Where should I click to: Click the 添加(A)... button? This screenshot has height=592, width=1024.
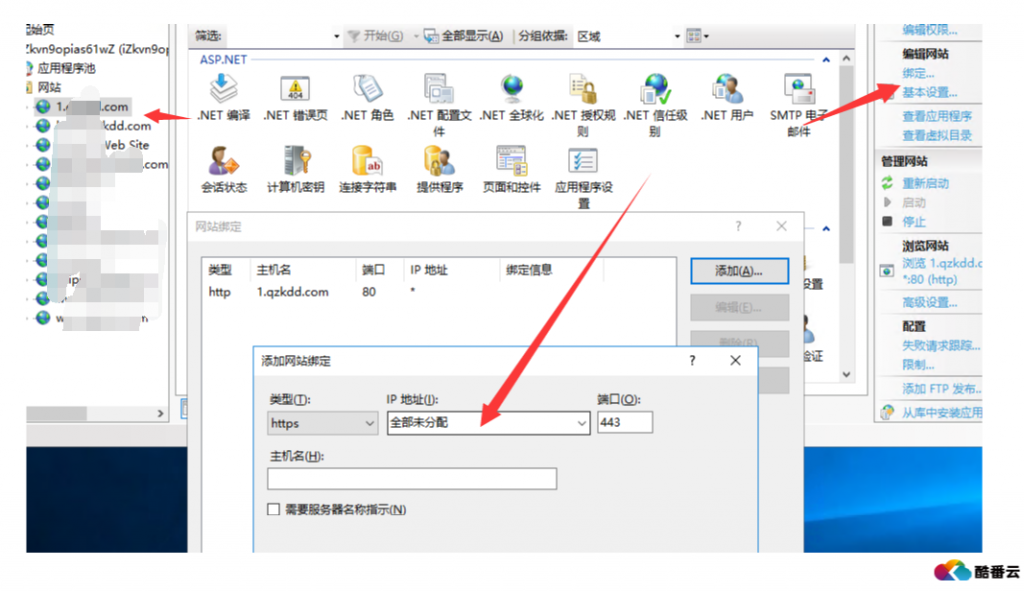tap(739, 271)
